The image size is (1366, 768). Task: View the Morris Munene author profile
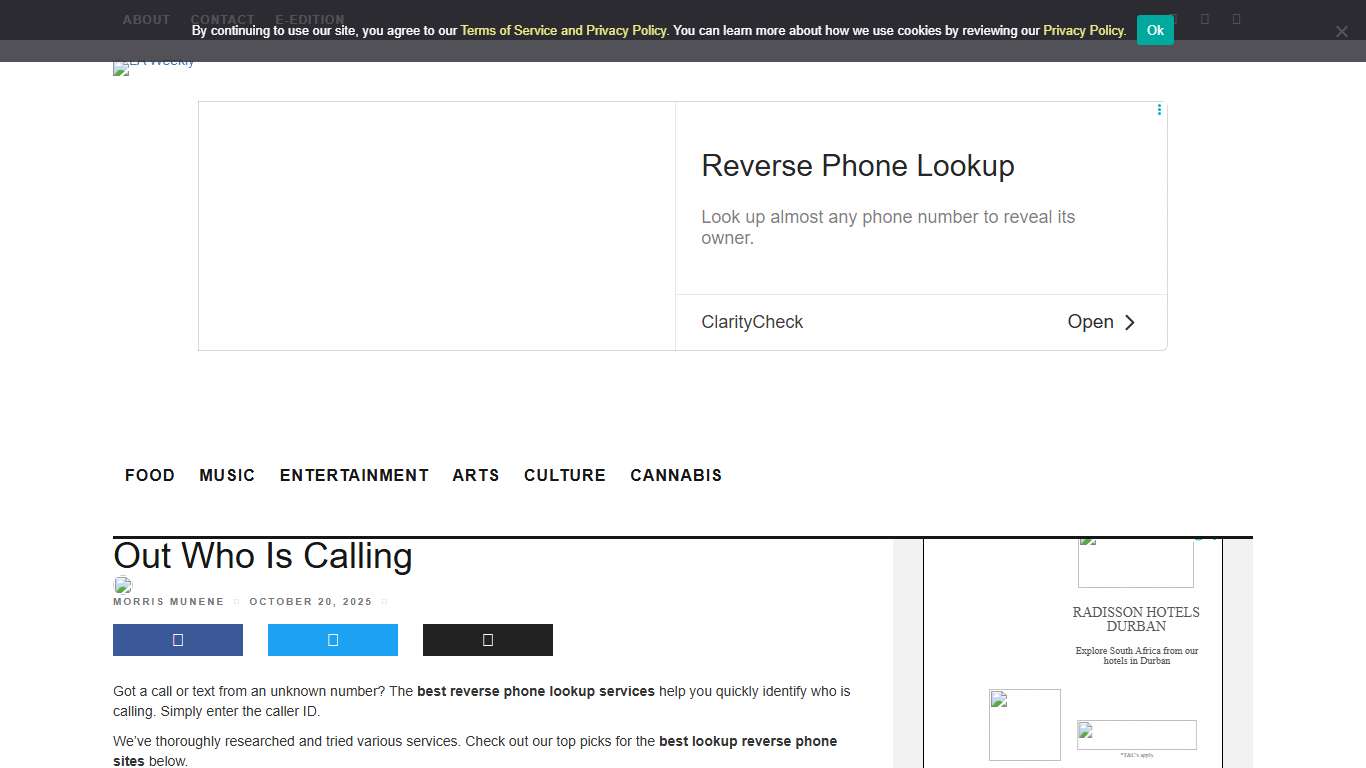click(168, 601)
